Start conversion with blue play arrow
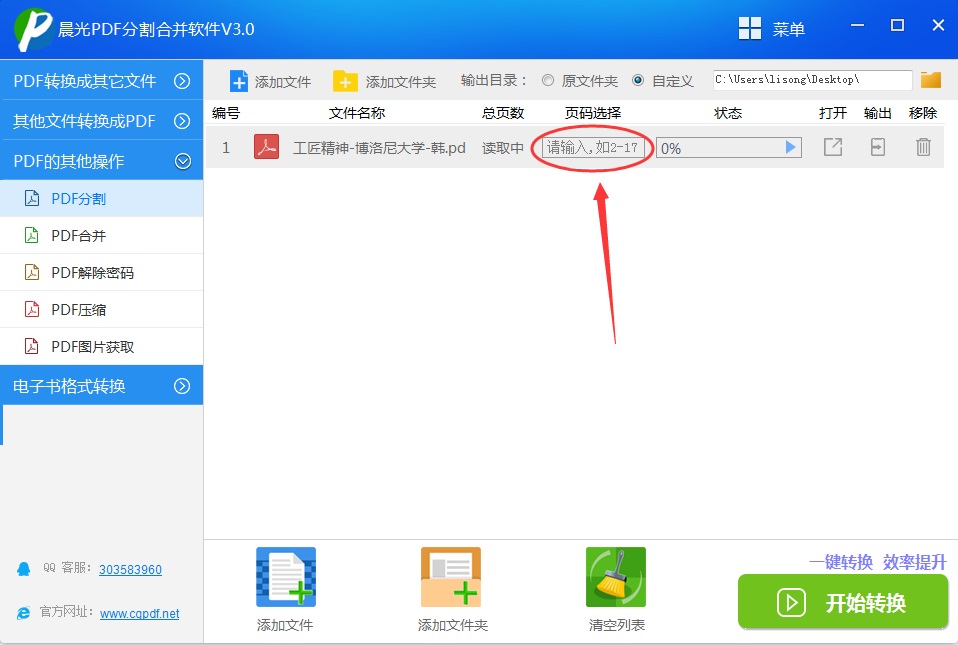 pyautogui.click(x=790, y=147)
